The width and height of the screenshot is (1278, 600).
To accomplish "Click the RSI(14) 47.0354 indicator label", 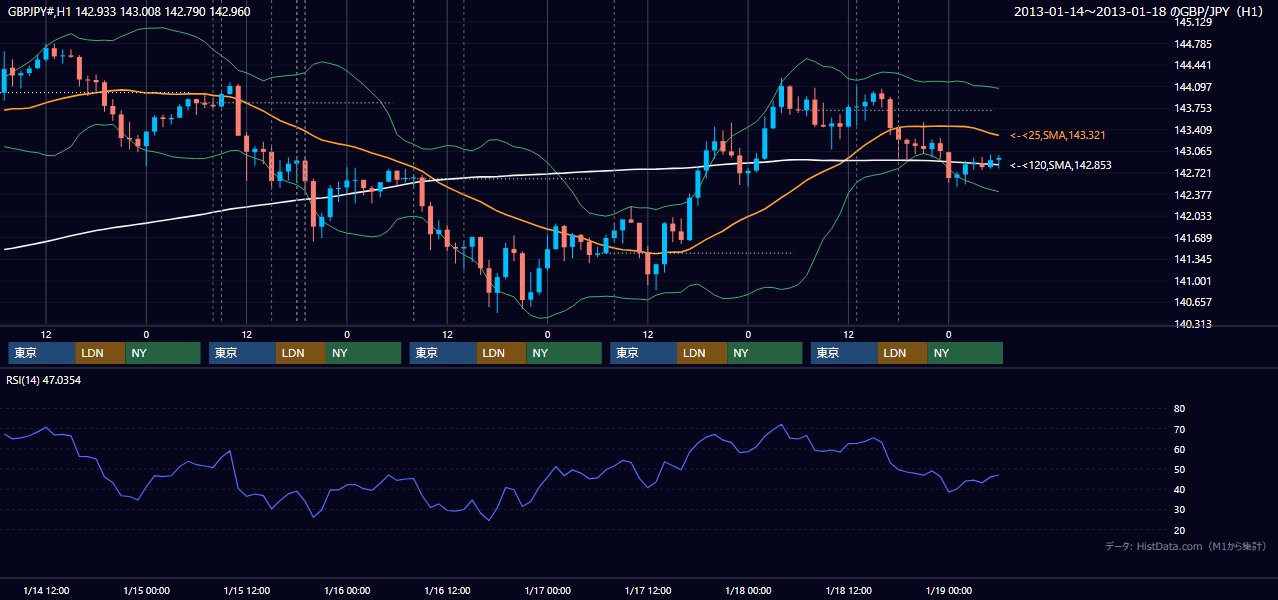I will (x=44, y=380).
